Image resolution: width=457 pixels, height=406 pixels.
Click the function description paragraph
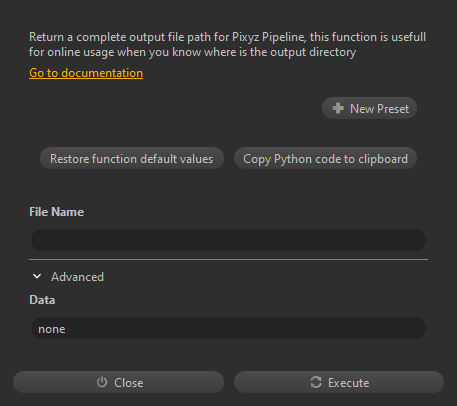(227, 44)
